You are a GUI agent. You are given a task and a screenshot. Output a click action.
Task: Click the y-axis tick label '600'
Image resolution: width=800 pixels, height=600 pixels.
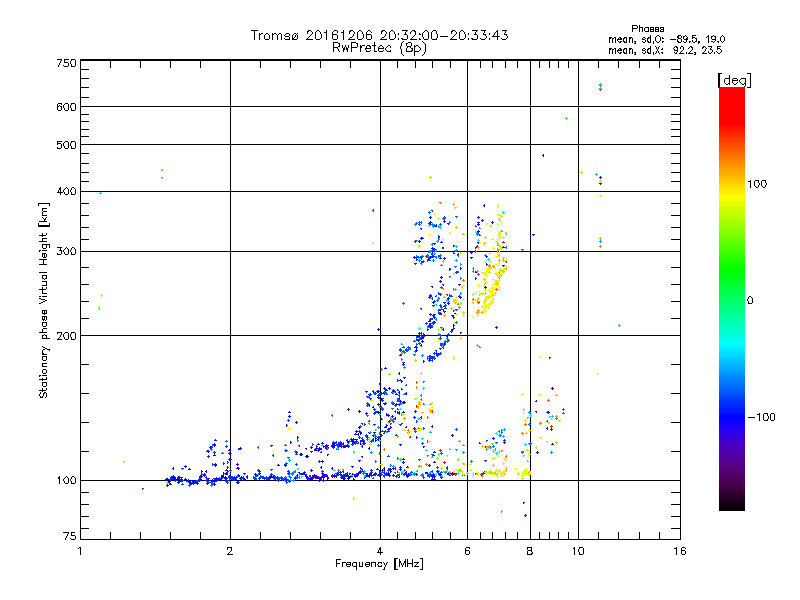point(66,107)
